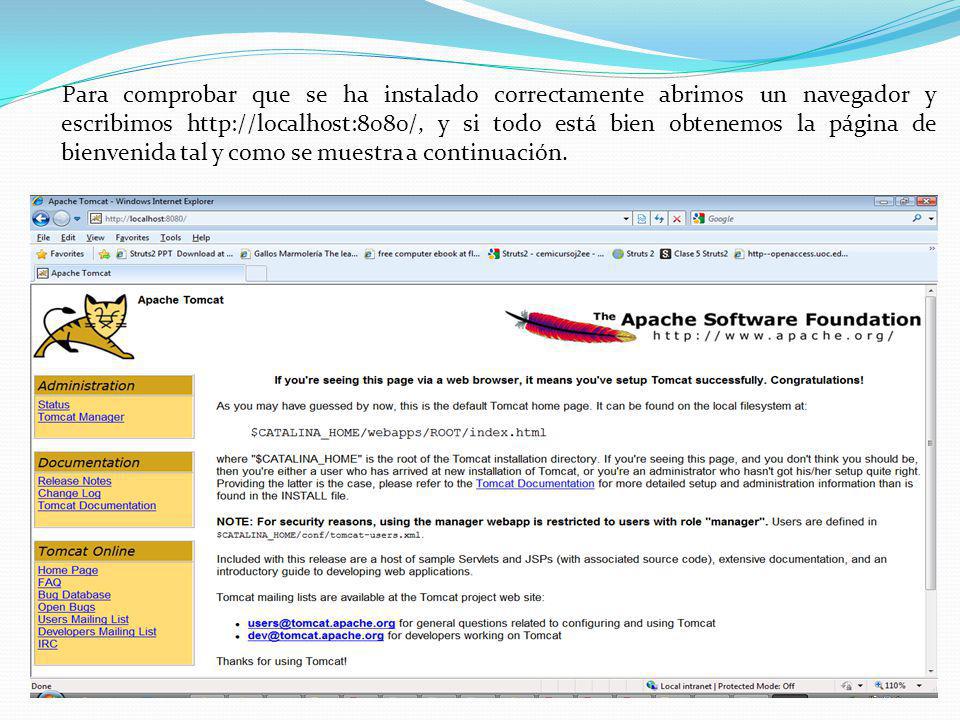Expand the address bar autocomplete dropdown arrow
Image resolution: width=960 pixels, height=720 pixels.
626,219
